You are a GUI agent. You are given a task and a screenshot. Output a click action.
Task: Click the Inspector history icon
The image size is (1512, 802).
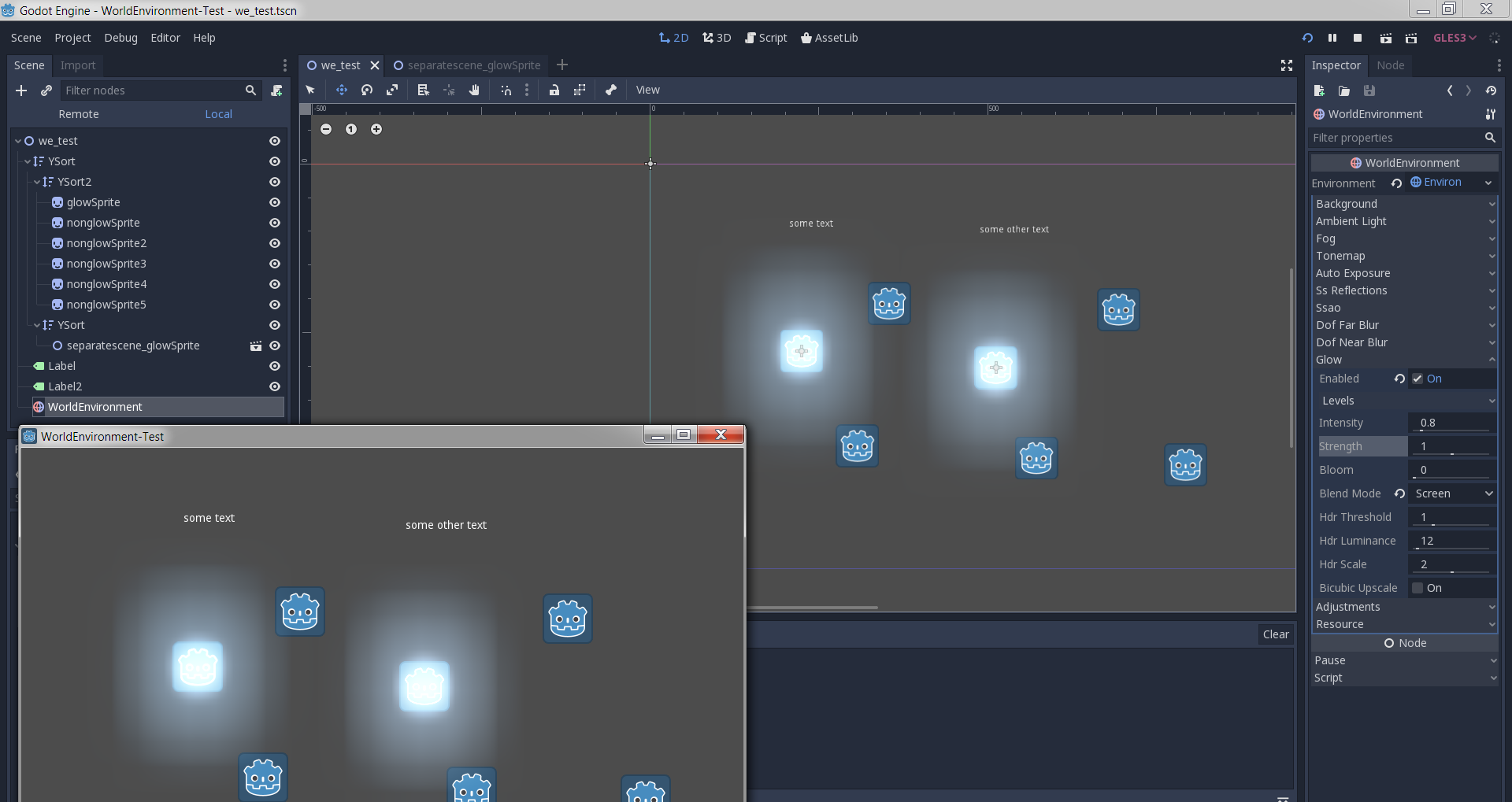click(x=1492, y=91)
